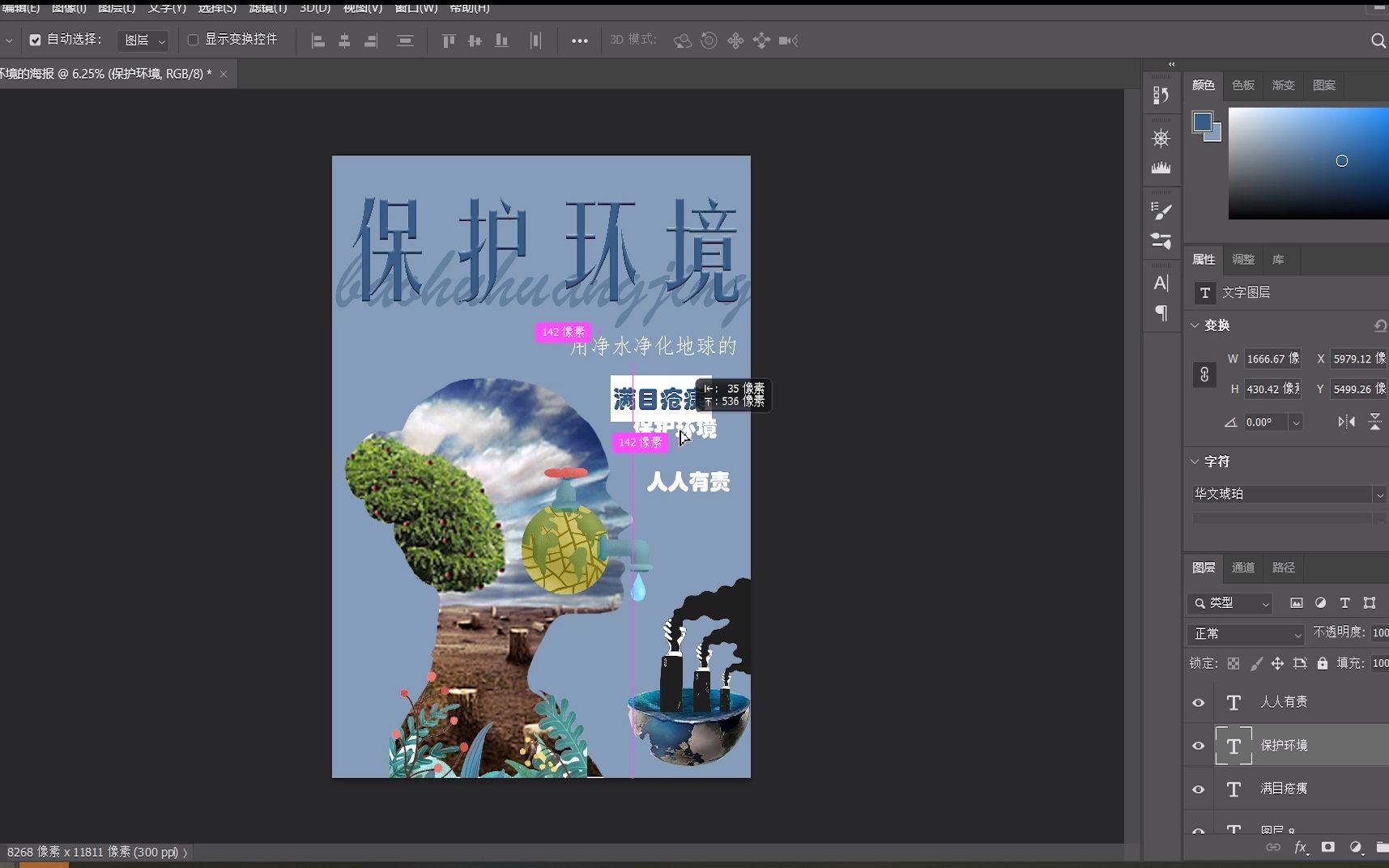The height and width of the screenshot is (868, 1389).
Task: Close the poster document tab
Action: 224,74
